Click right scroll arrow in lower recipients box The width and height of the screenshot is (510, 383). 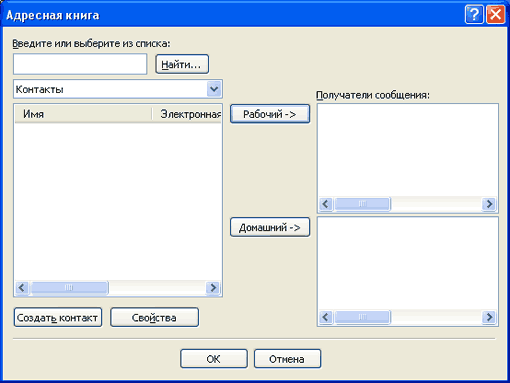pyautogui.click(x=489, y=317)
